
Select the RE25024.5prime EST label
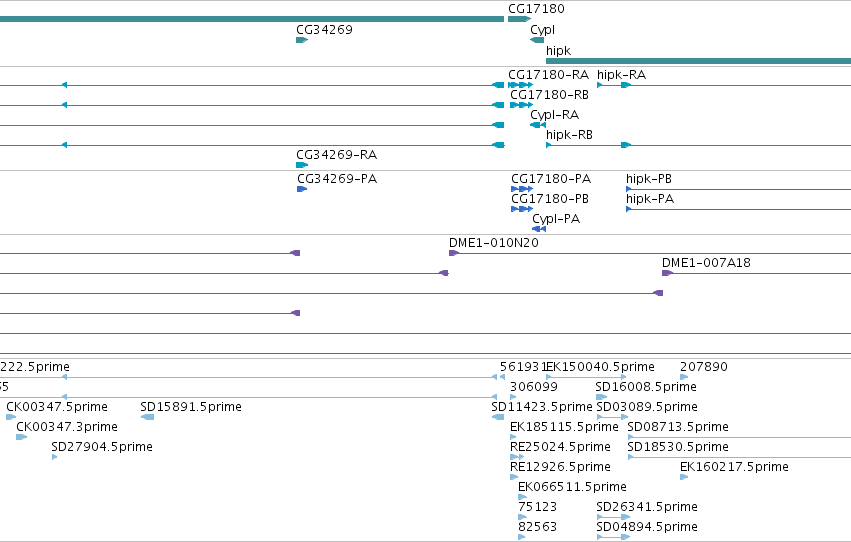click(x=560, y=447)
